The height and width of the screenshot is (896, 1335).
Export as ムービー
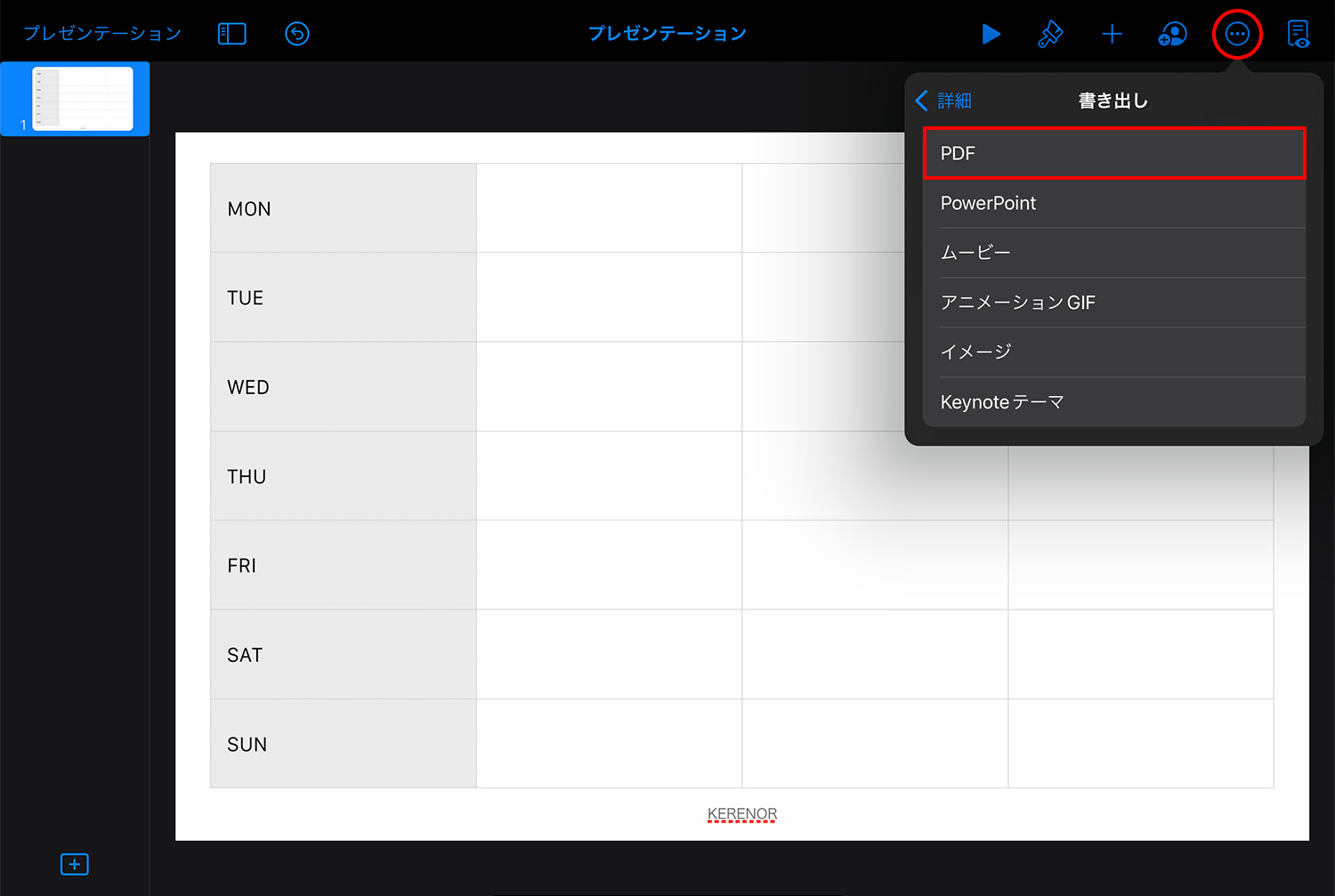pos(1114,253)
